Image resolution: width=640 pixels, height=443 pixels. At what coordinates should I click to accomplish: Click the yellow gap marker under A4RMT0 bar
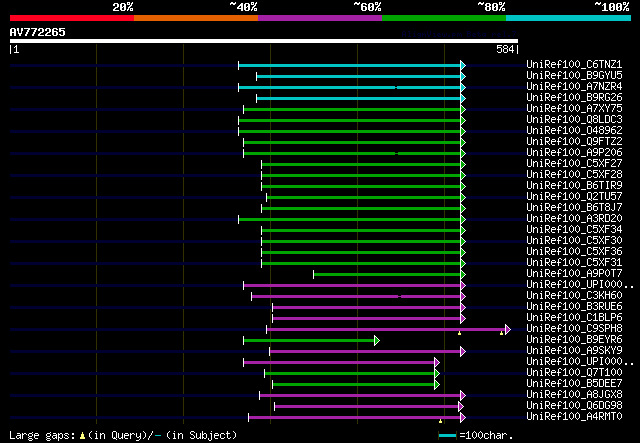(x=440, y=421)
